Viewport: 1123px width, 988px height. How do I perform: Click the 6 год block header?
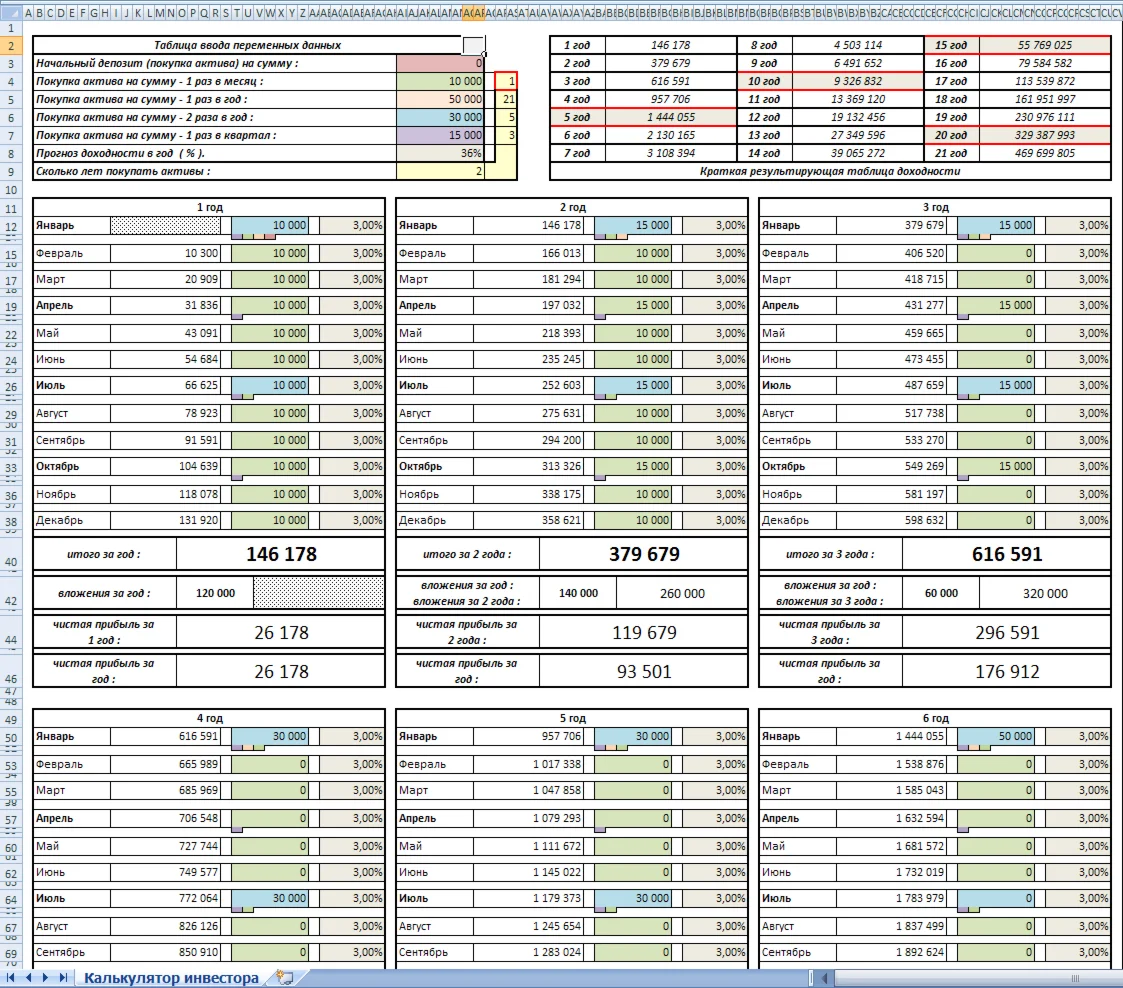pyautogui.click(x=935, y=718)
